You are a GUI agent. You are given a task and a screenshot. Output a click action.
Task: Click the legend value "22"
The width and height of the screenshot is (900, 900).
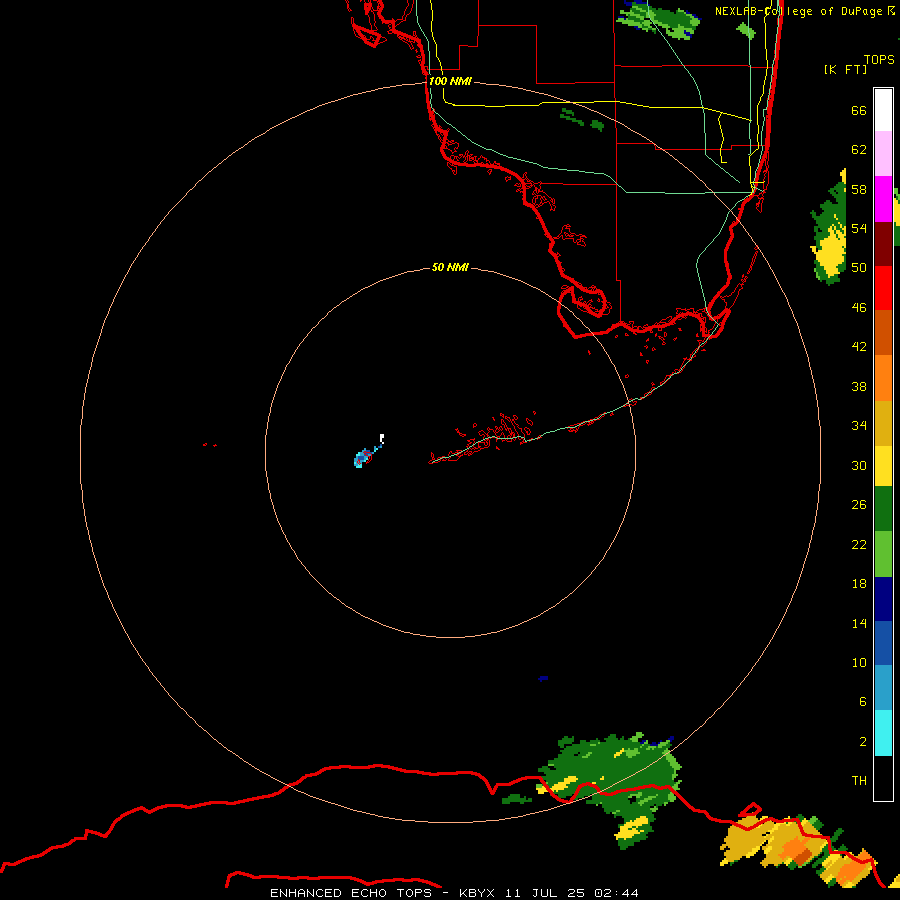click(x=859, y=544)
